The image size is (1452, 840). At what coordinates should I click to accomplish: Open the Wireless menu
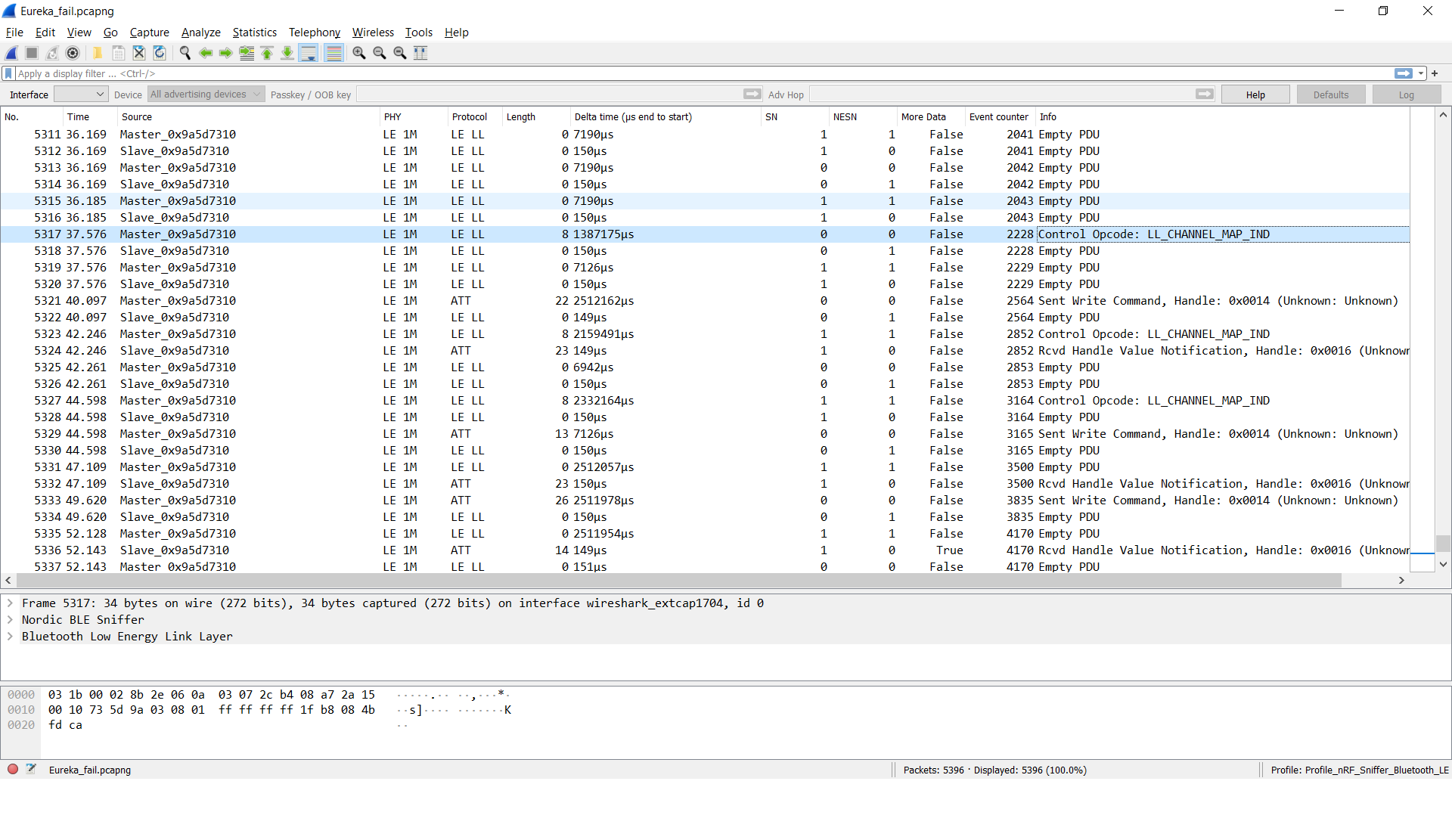point(373,33)
